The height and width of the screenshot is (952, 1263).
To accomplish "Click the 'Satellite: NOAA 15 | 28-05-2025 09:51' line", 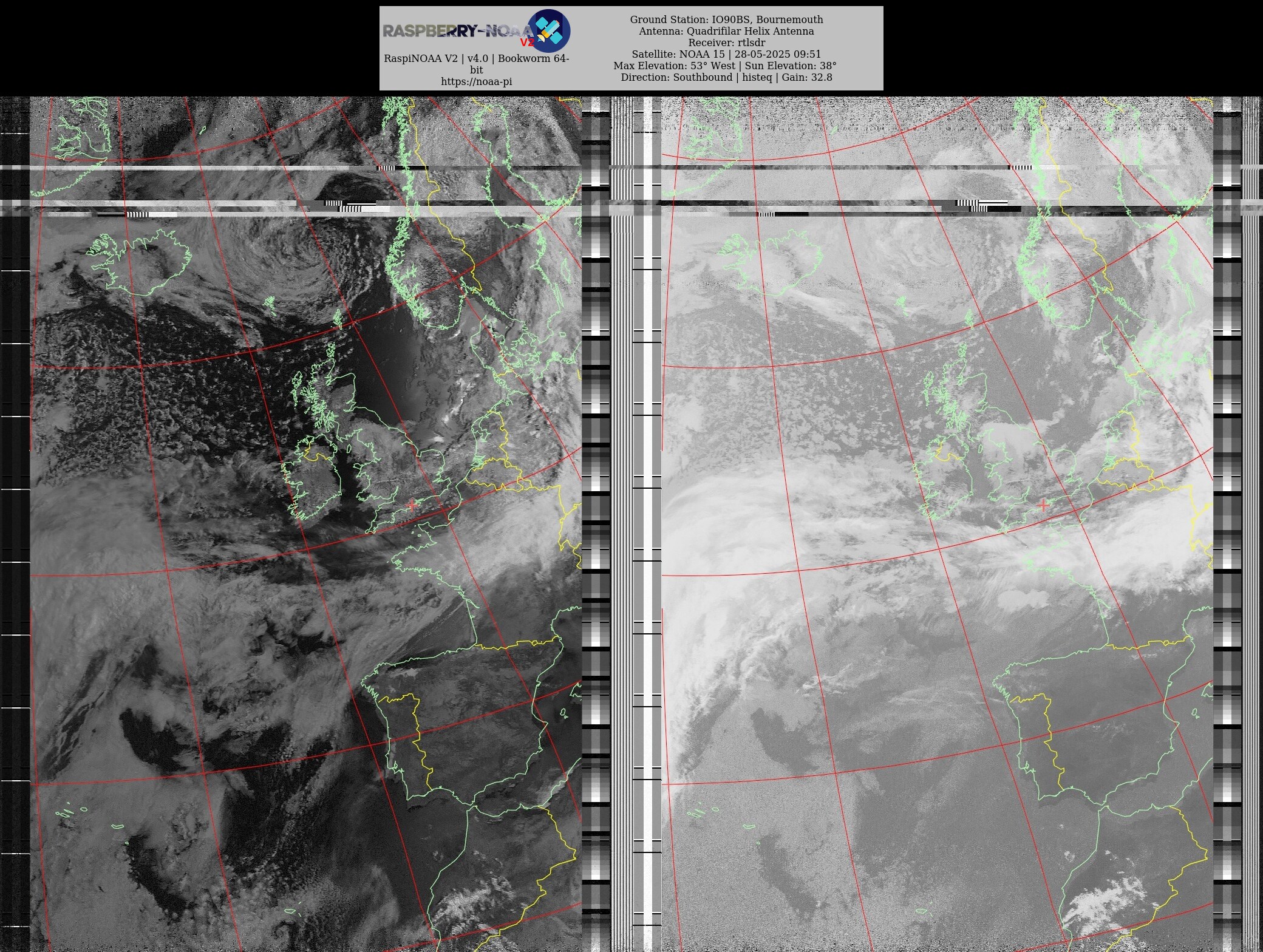I will (x=726, y=54).
